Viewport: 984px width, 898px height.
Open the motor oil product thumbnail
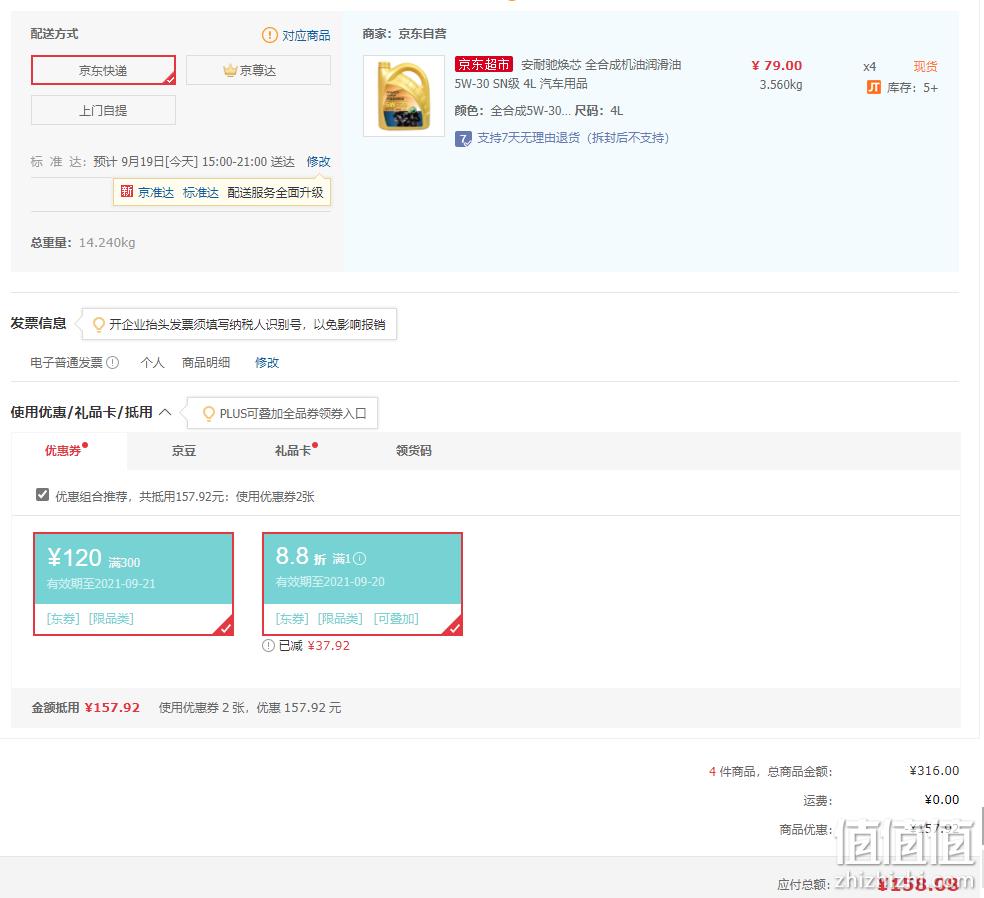tap(404, 96)
